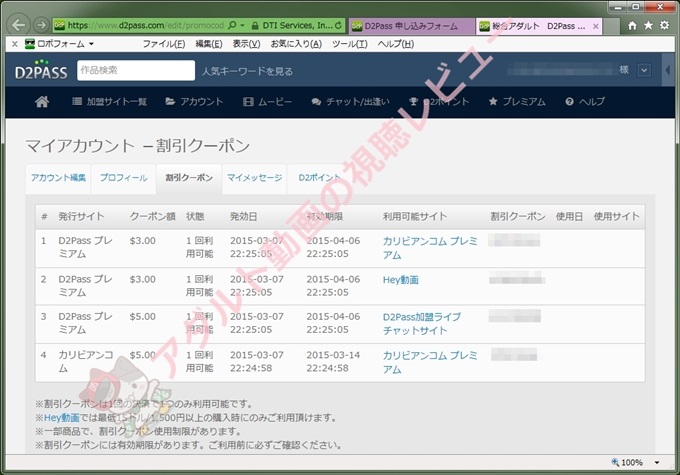Go back with the browser back arrow

[x=18, y=25]
